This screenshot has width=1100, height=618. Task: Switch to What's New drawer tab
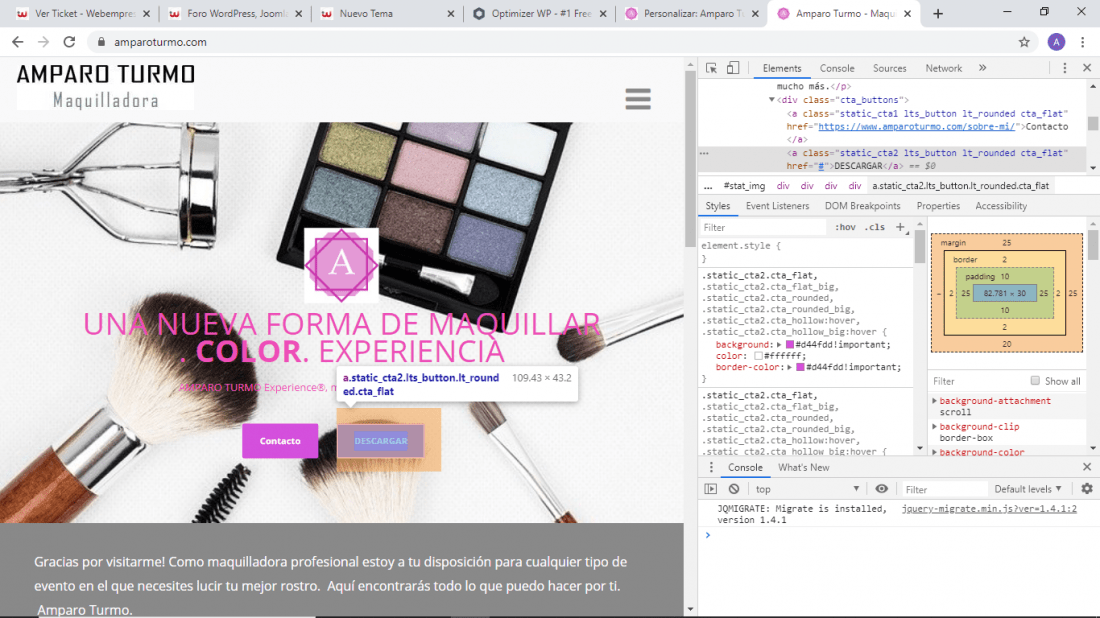tap(803, 467)
